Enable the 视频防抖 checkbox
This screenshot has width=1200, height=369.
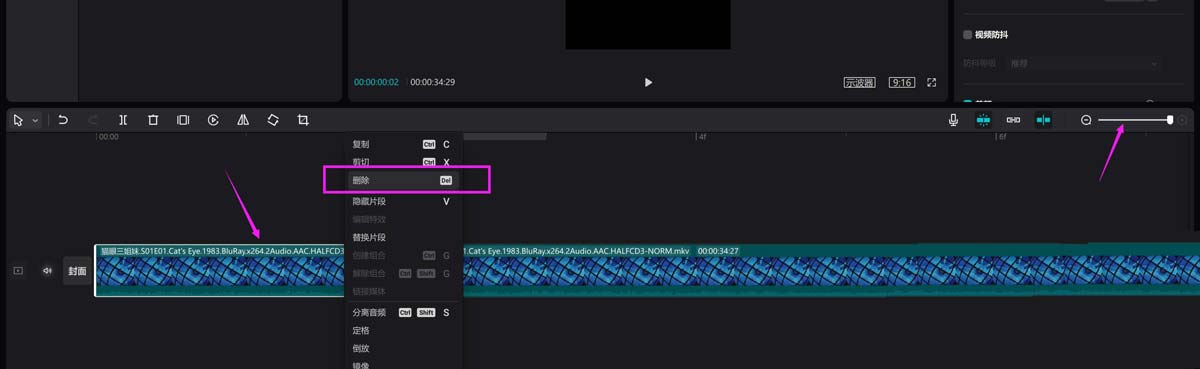point(967,34)
